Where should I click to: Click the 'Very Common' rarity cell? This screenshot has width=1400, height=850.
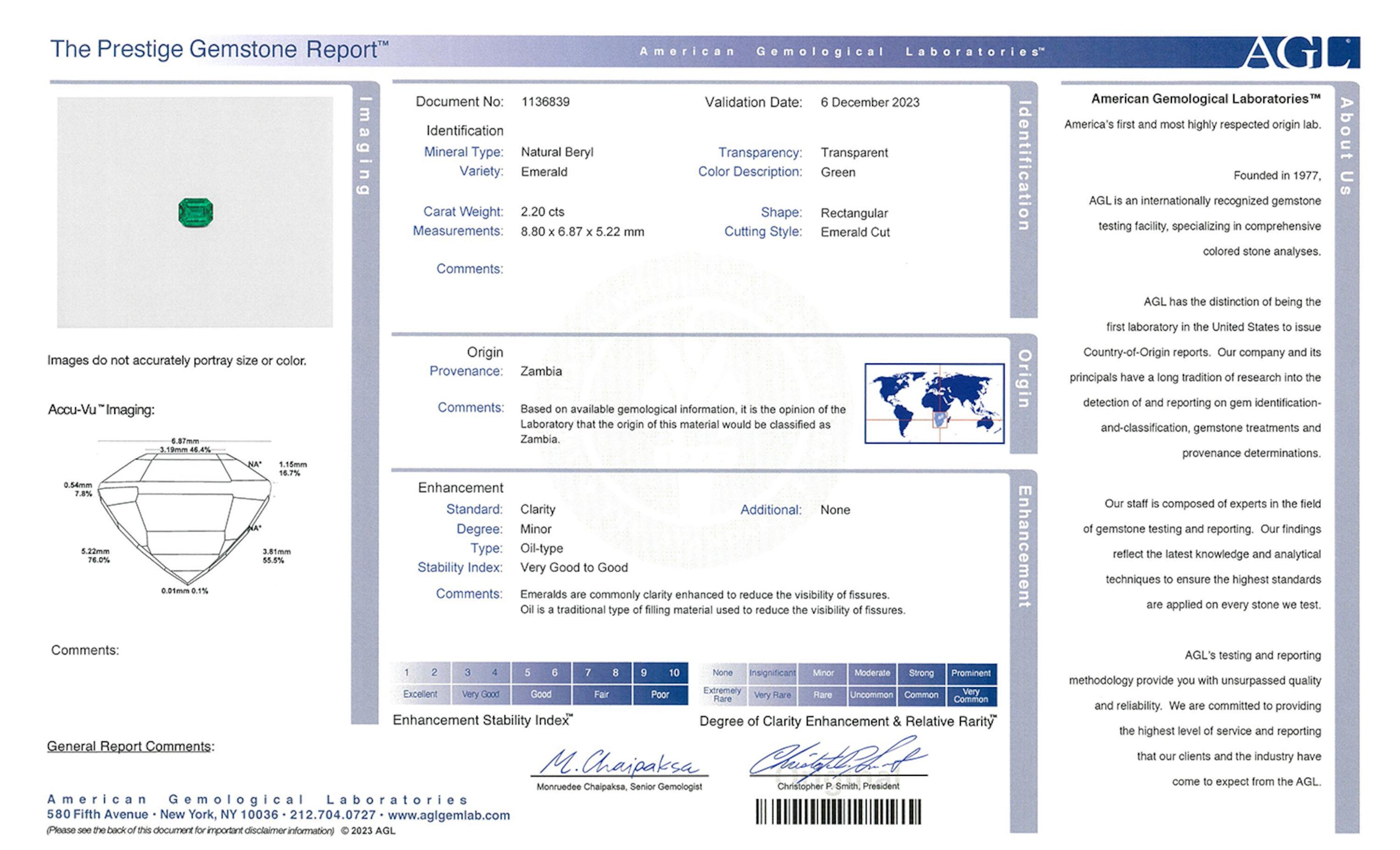971,695
